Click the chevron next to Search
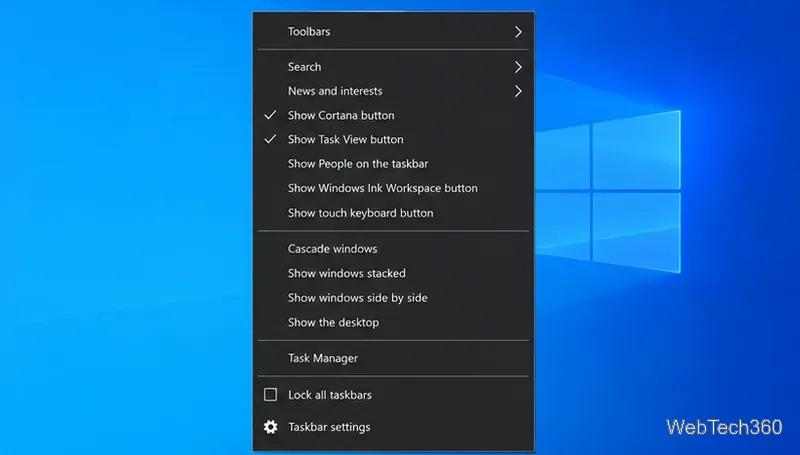 tap(518, 67)
